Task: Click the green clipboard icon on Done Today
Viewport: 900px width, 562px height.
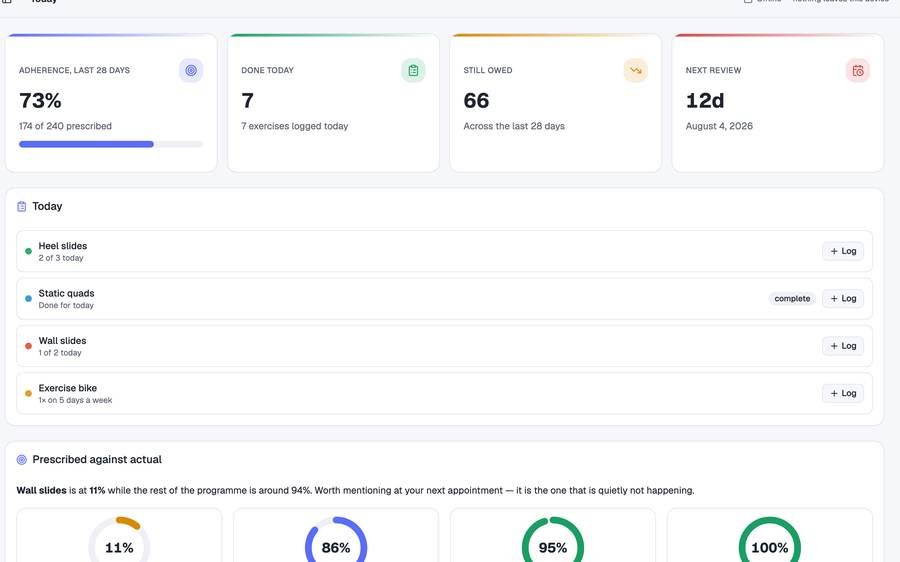Action: (413, 71)
